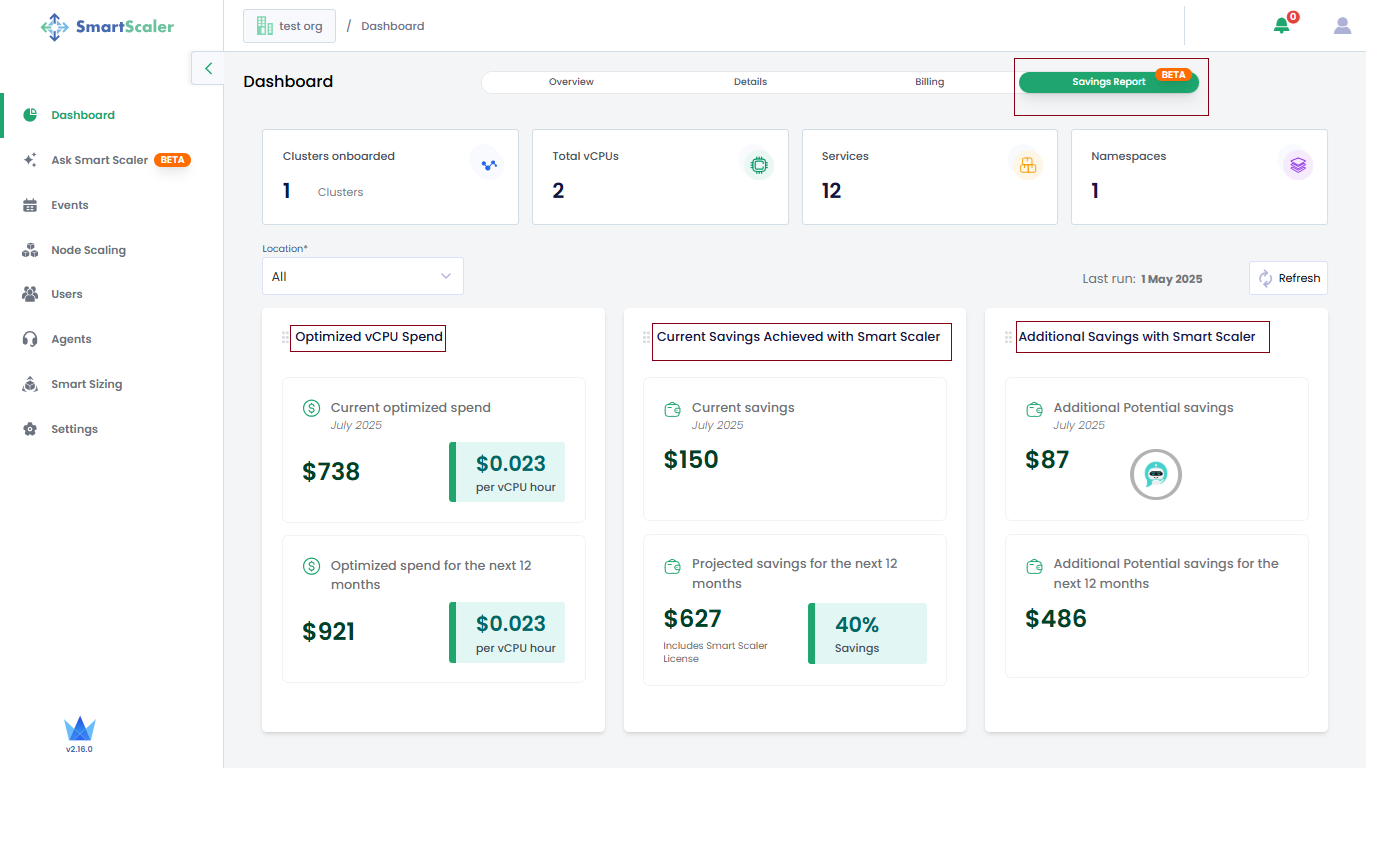
Task: Click the Events calendar icon
Action: tap(30, 205)
